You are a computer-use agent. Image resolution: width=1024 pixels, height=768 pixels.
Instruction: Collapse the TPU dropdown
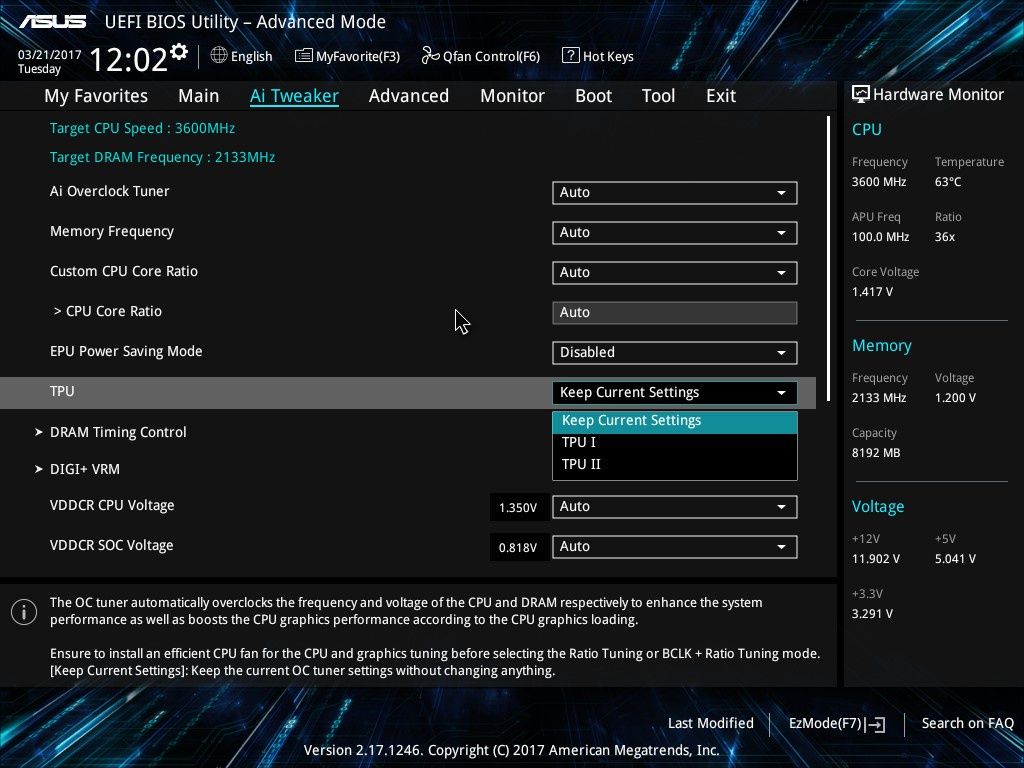(675, 392)
